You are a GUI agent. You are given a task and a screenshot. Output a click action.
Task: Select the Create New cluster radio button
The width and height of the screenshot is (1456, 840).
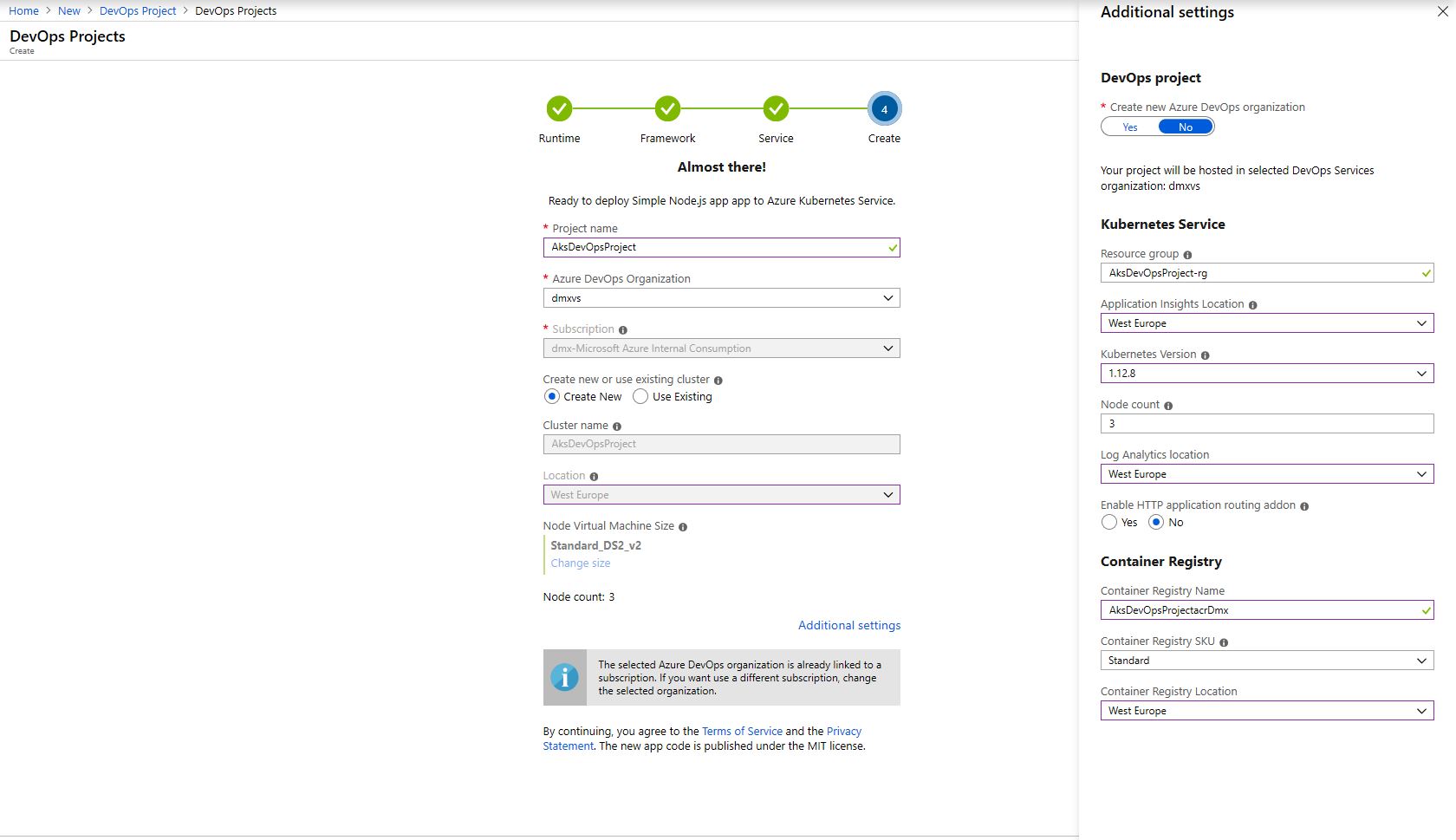pyautogui.click(x=552, y=397)
